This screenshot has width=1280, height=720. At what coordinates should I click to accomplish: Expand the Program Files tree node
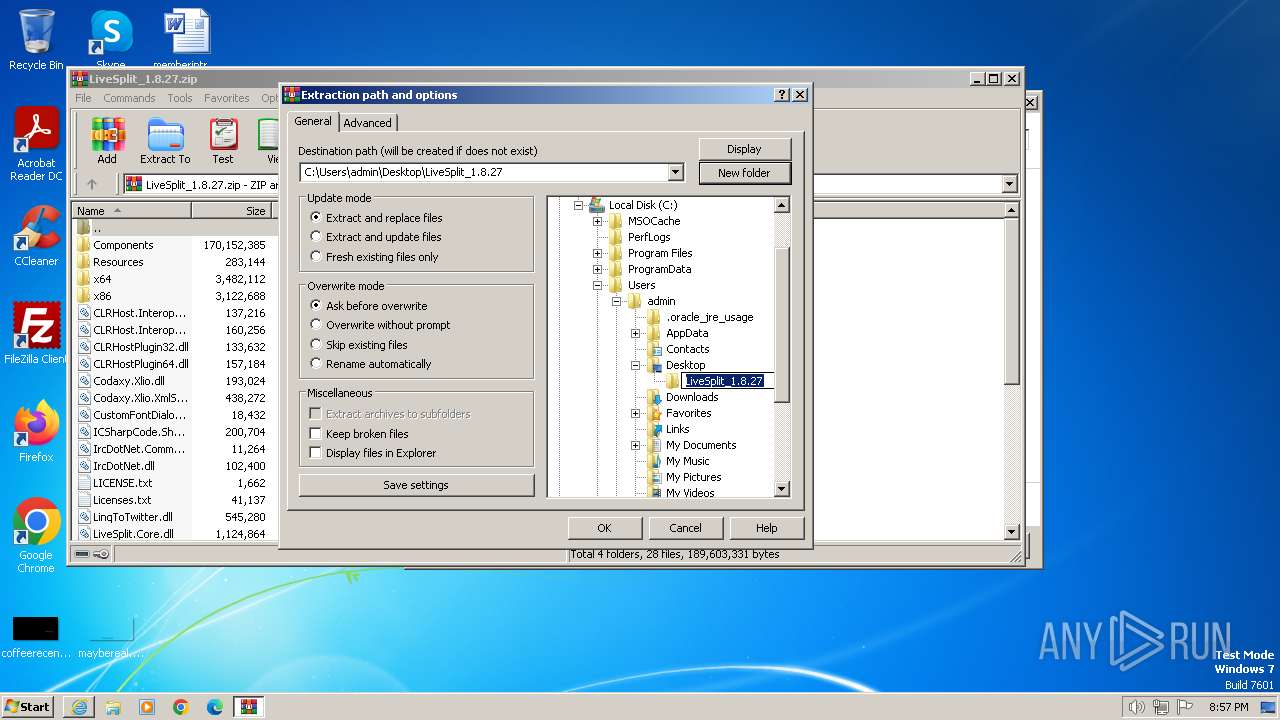597,253
